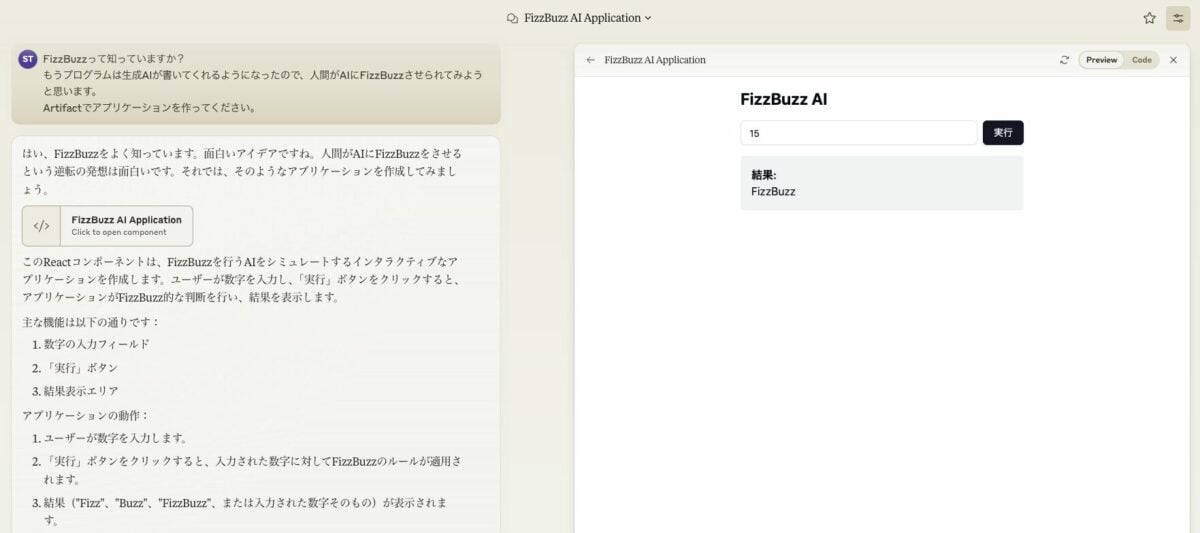The height and width of the screenshot is (533, 1200).
Task: Click the 実行 button
Action: pyautogui.click(x=1003, y=133)
